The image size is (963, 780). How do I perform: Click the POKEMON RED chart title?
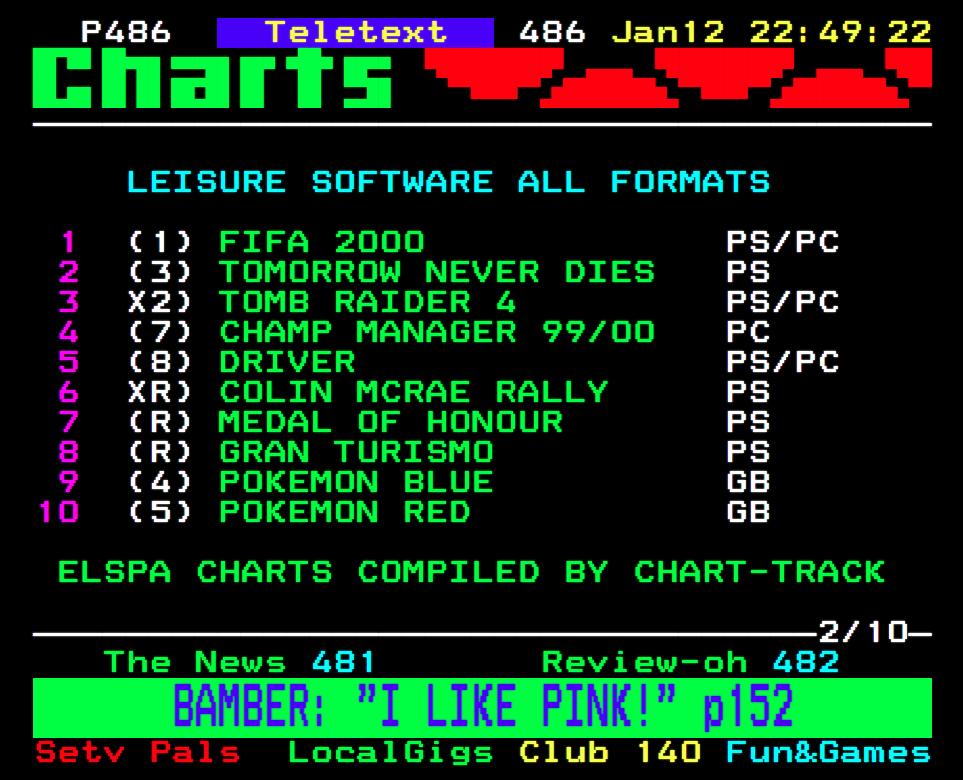345,513
